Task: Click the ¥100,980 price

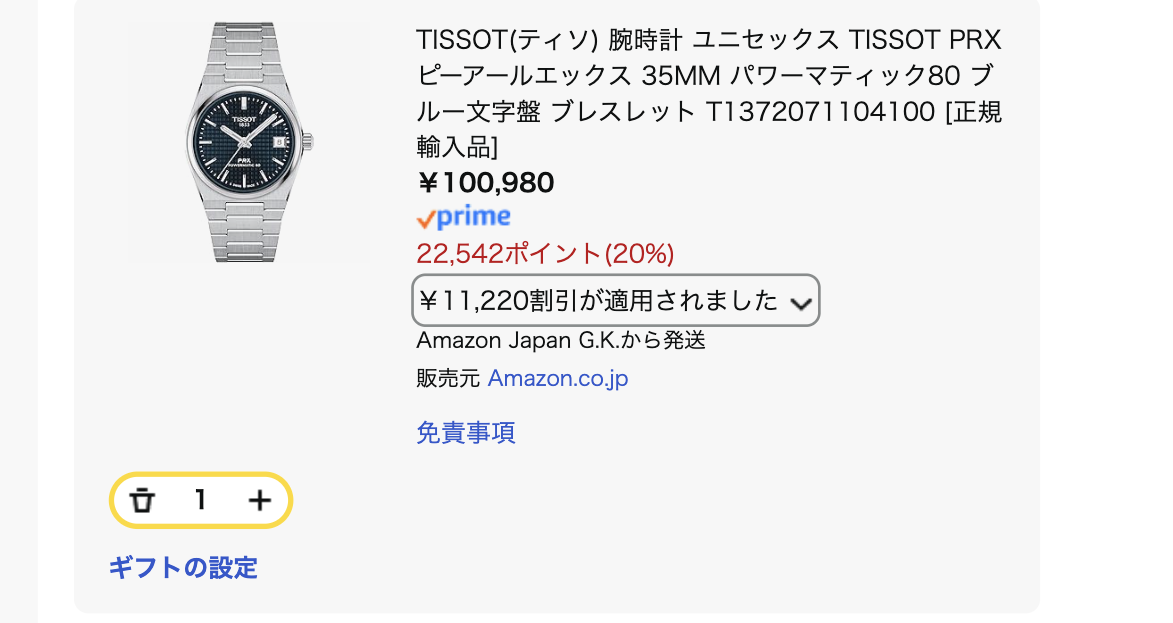Action: [485, 182]
